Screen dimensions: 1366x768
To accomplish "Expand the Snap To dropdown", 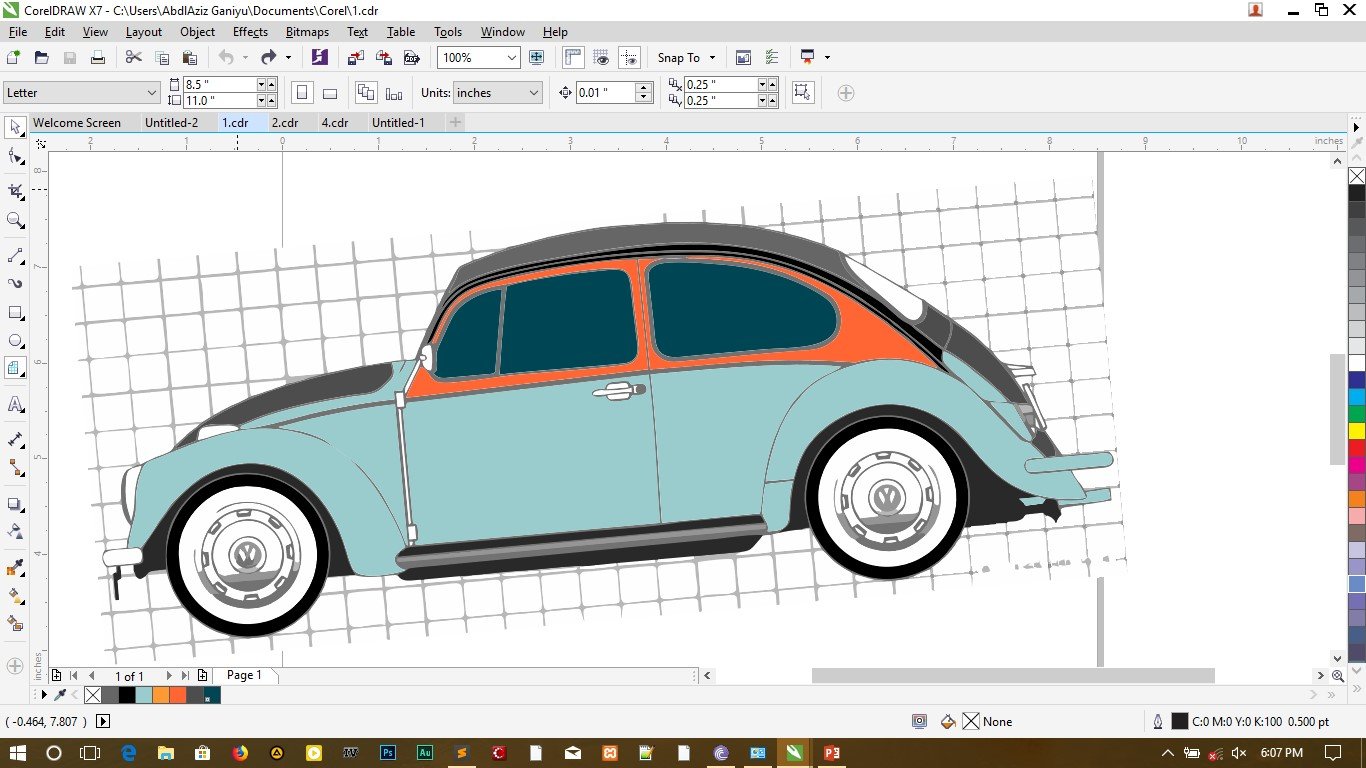I will coord(712,58).
